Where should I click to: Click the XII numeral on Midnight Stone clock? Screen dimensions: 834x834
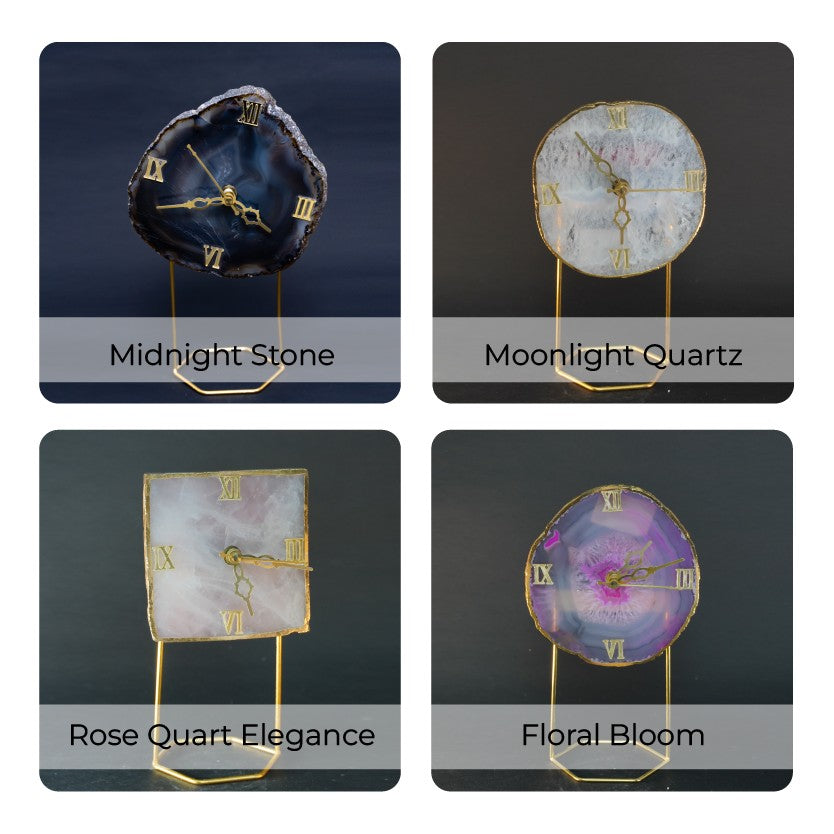[x=251, y=113]
